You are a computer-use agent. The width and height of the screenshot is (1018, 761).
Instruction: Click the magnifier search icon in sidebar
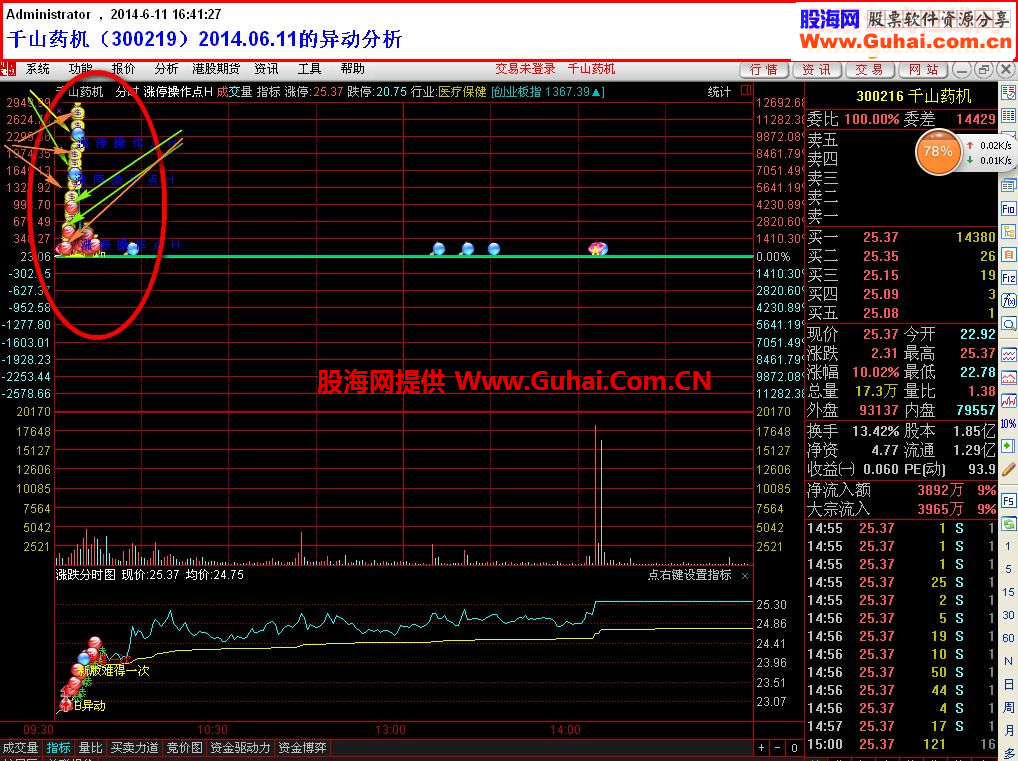(x=1008, y=323)
